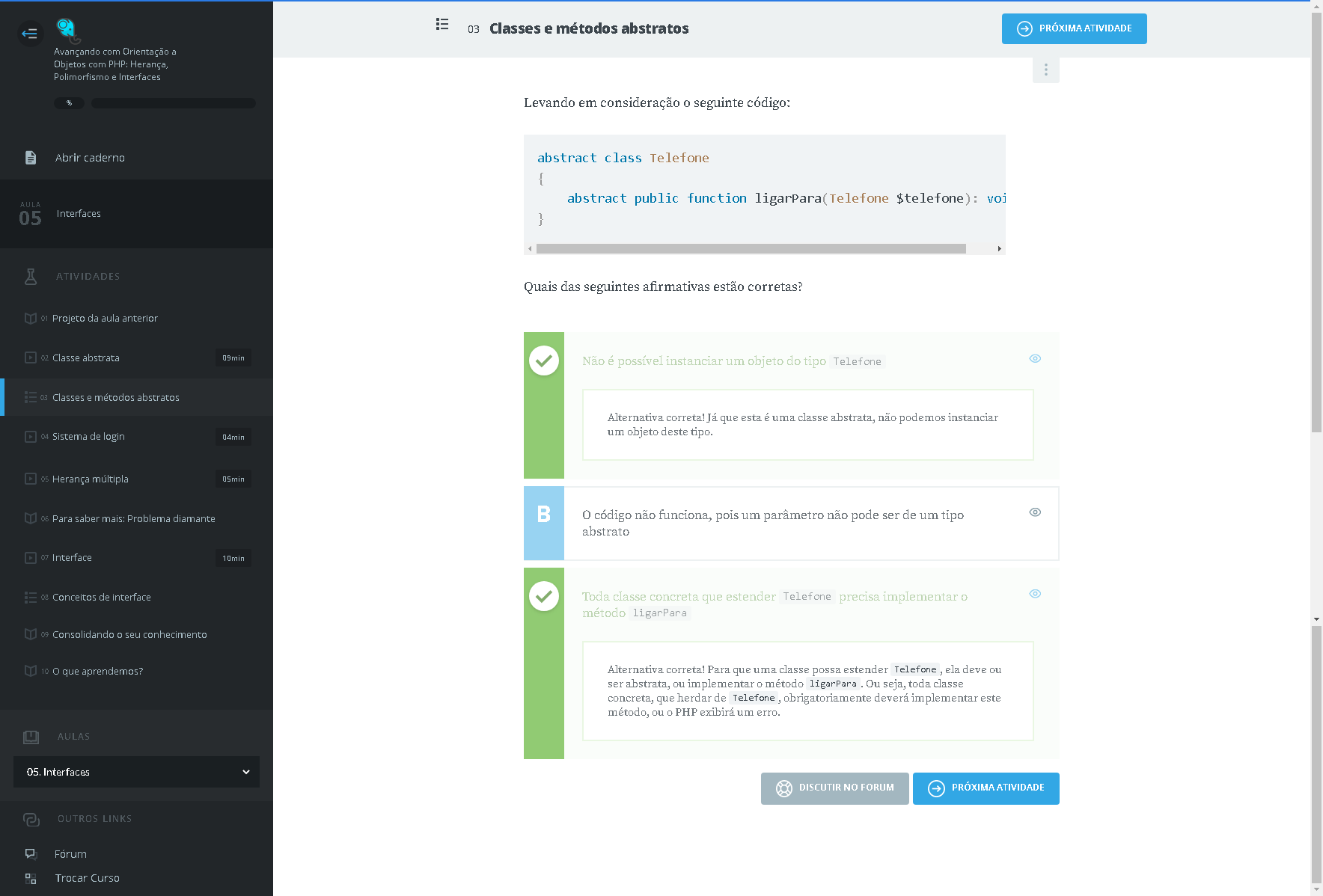Click the Atividades flask icon

pyautogui.click(x=31, y=277)
